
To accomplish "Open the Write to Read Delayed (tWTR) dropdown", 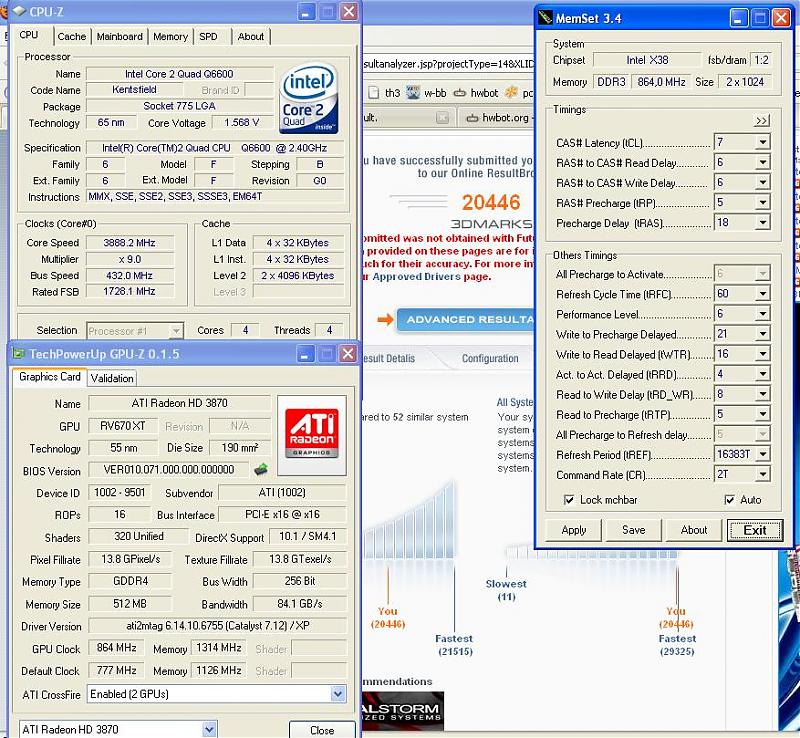I will tap(762, 354).
